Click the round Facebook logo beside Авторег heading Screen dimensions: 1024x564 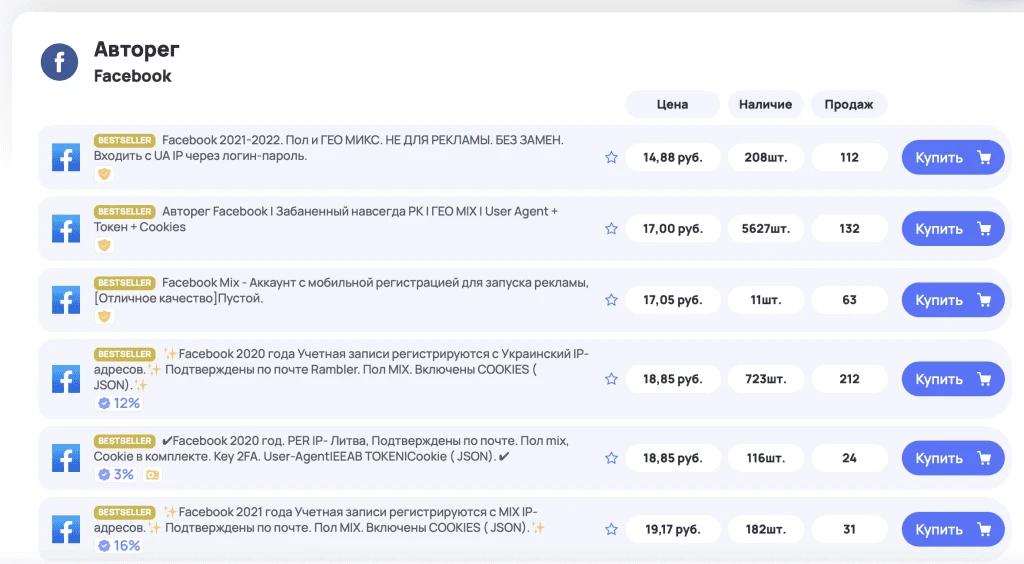(x=59, y=62)
